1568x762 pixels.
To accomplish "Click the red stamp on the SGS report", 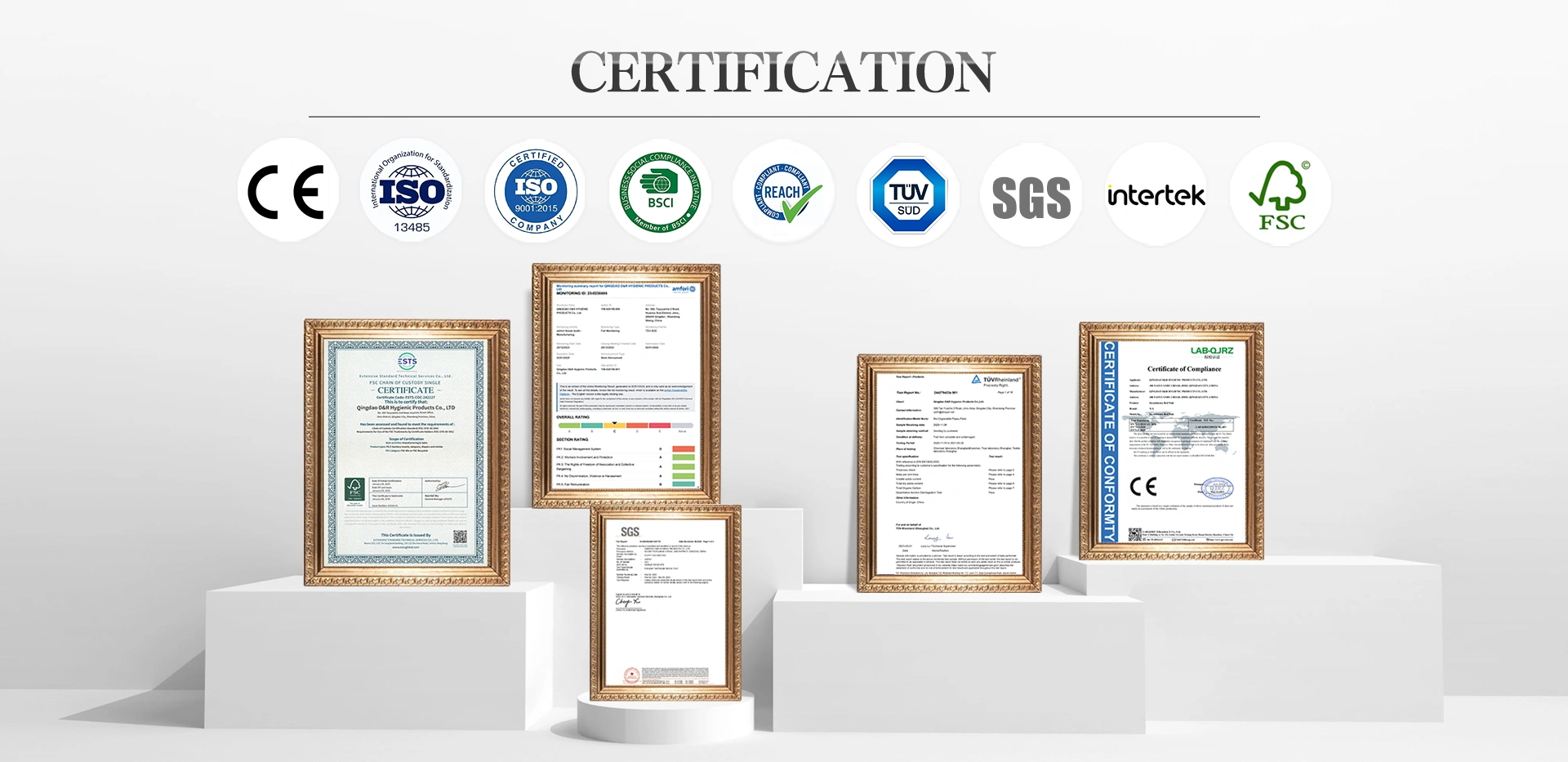I will coord(631,675).
